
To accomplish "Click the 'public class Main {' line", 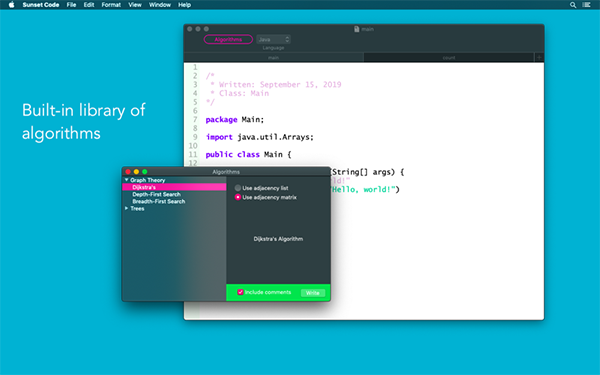I will tap(248, 155).
